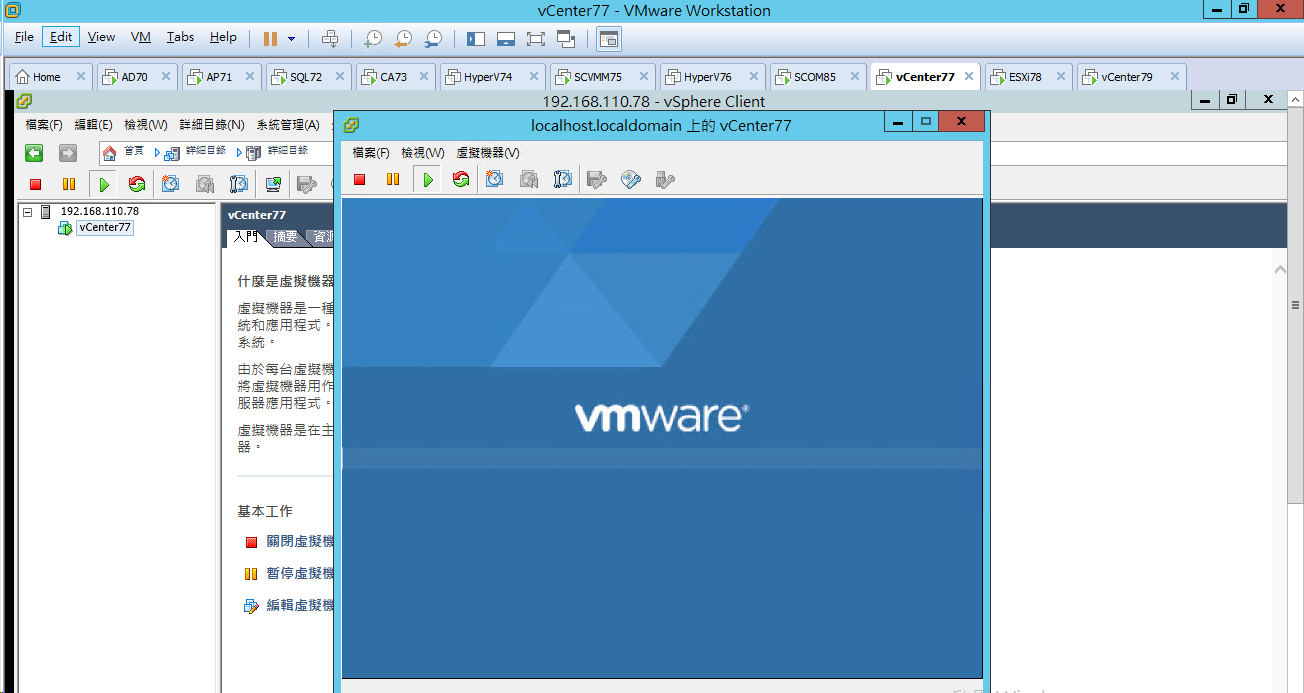Open the power options dropdown arrow
This screenshot has width=1304, height=693.
291,39
